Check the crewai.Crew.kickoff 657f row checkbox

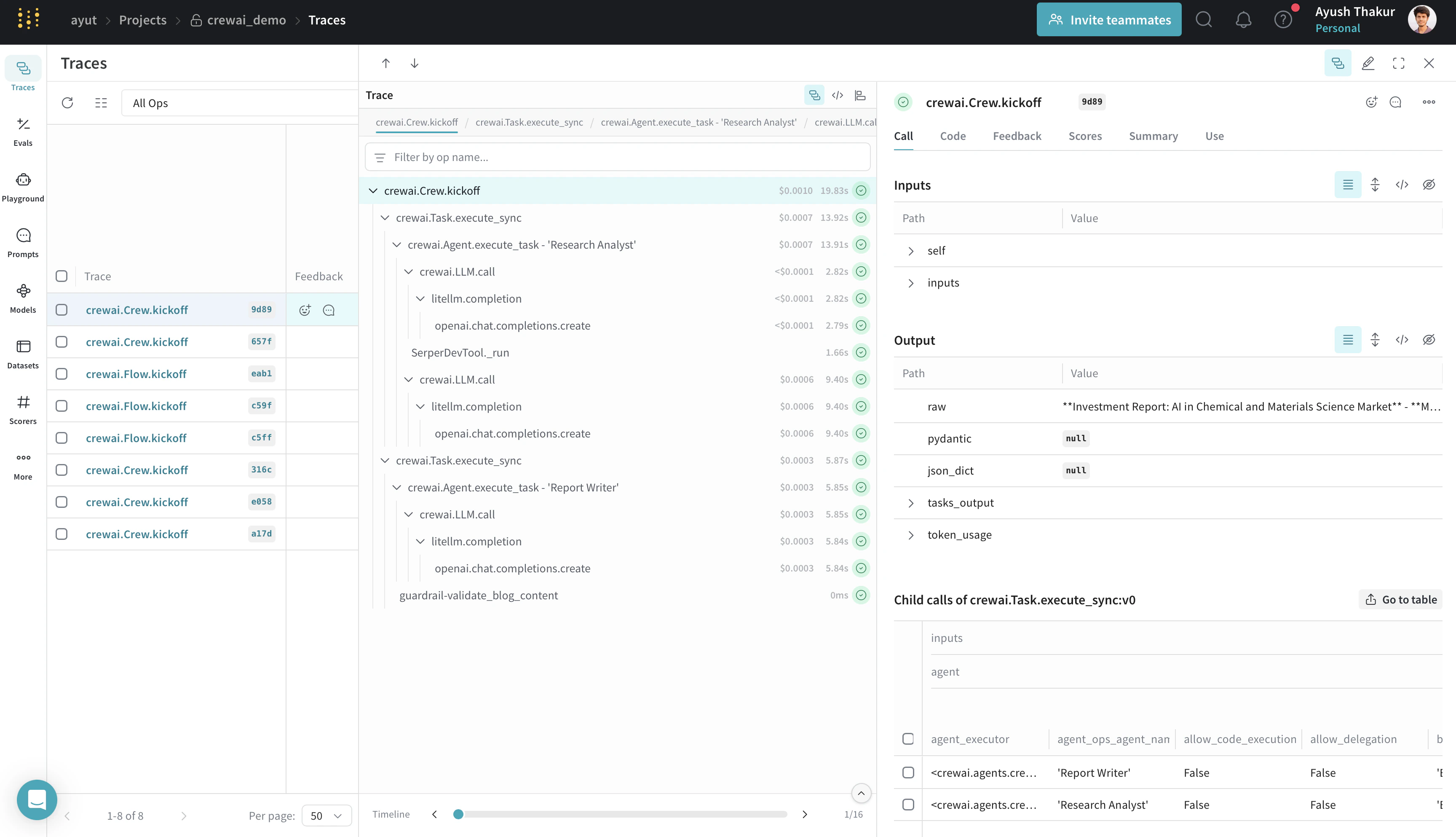[62, 341]
